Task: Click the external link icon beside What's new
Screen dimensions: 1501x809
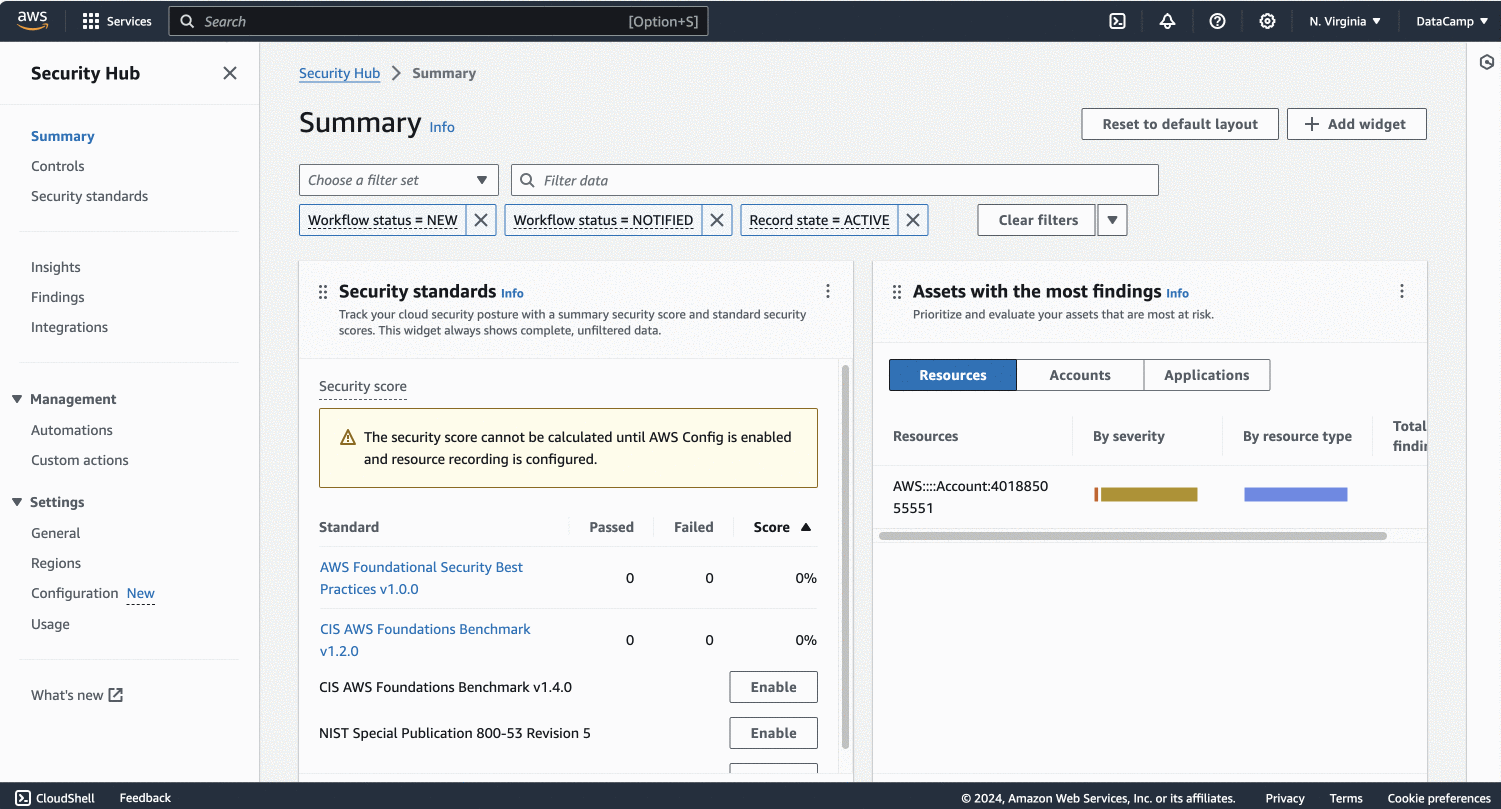Action: pos(116,695)
